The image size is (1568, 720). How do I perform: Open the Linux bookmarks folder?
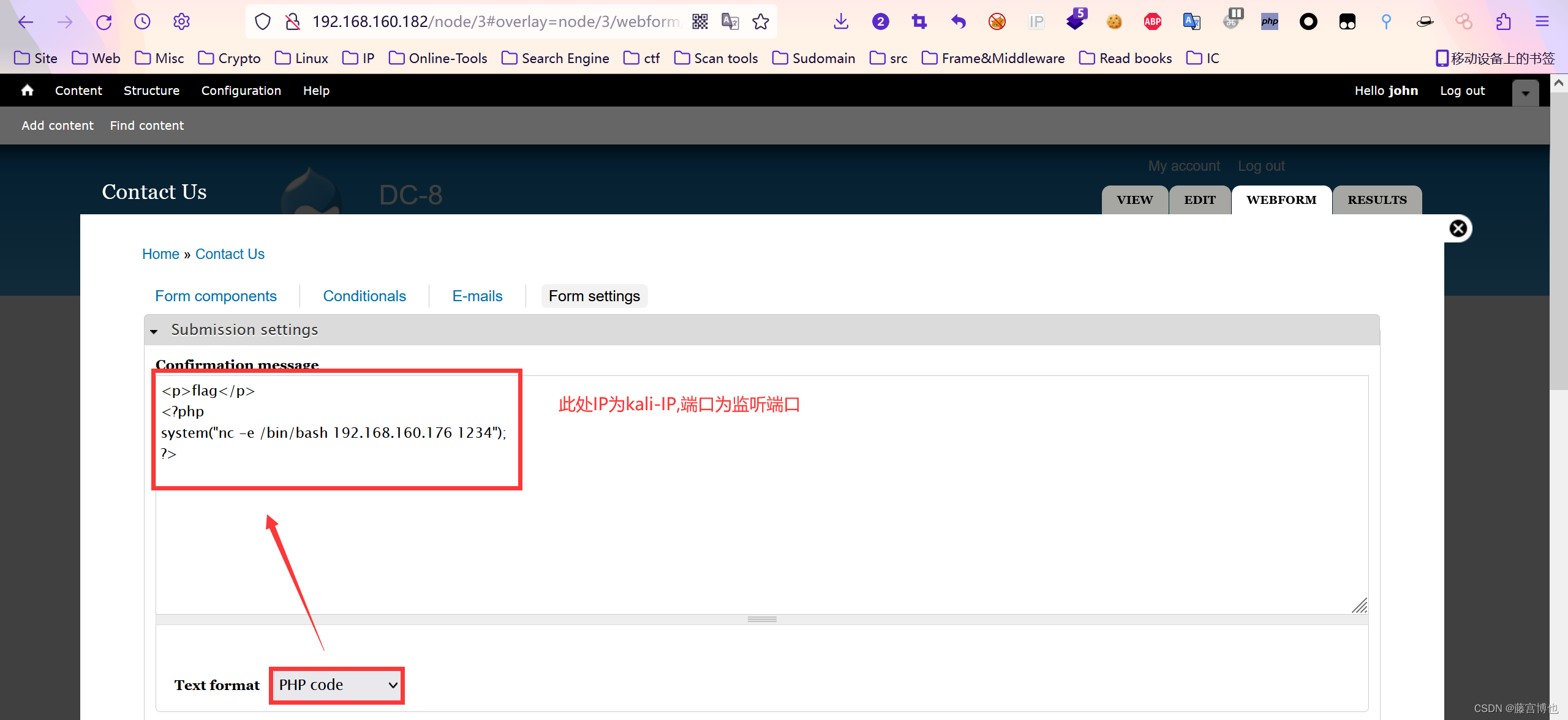pyautogui.click(x=302, y=58)
